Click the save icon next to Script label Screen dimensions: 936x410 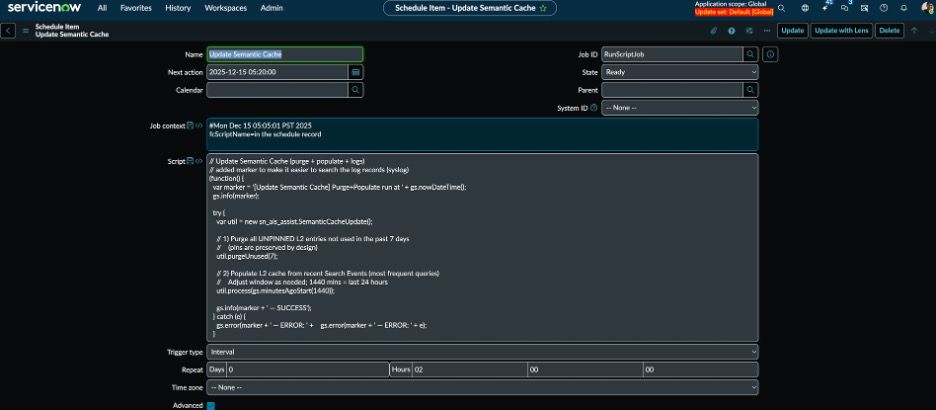click(190, 161)
